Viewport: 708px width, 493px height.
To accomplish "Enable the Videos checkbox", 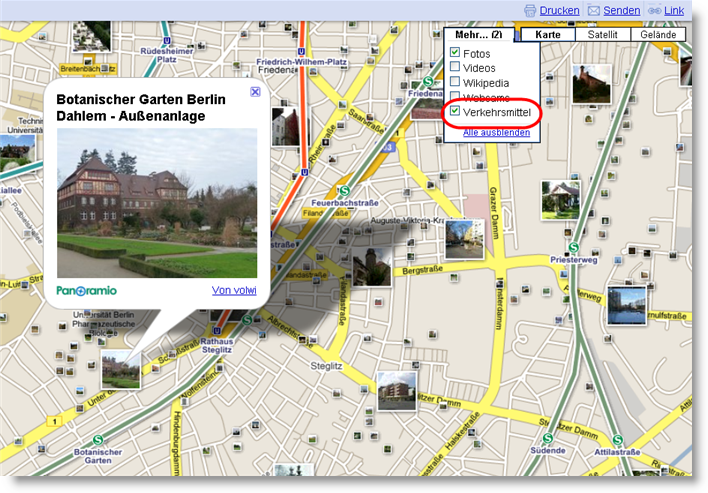I will pyautogui.click(x=455, y=67).
